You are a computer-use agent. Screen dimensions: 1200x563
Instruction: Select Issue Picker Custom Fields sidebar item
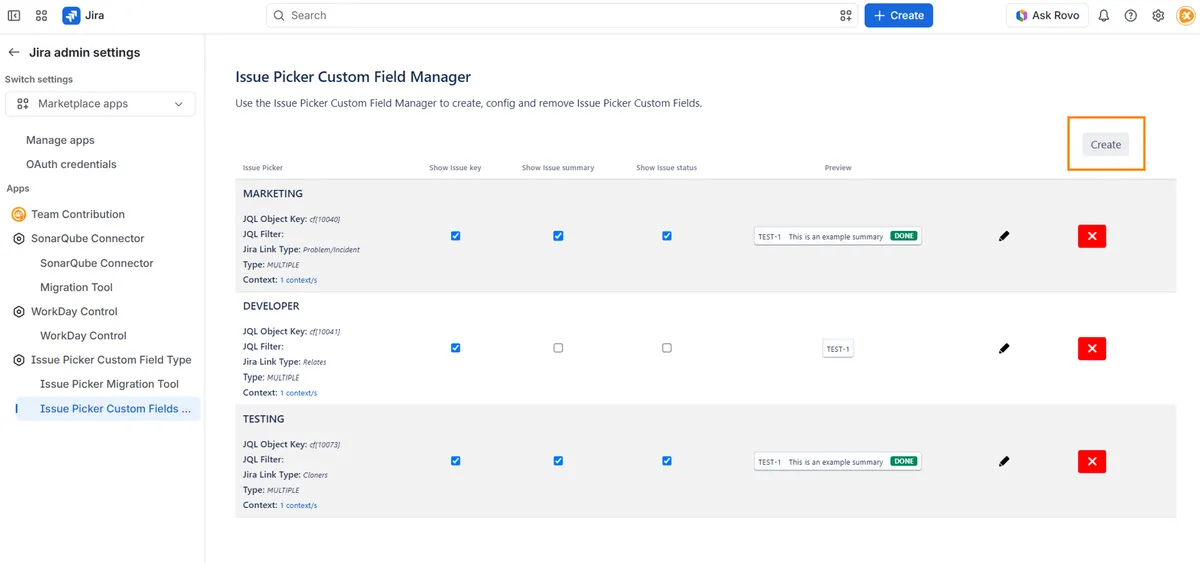coord(107,408)
